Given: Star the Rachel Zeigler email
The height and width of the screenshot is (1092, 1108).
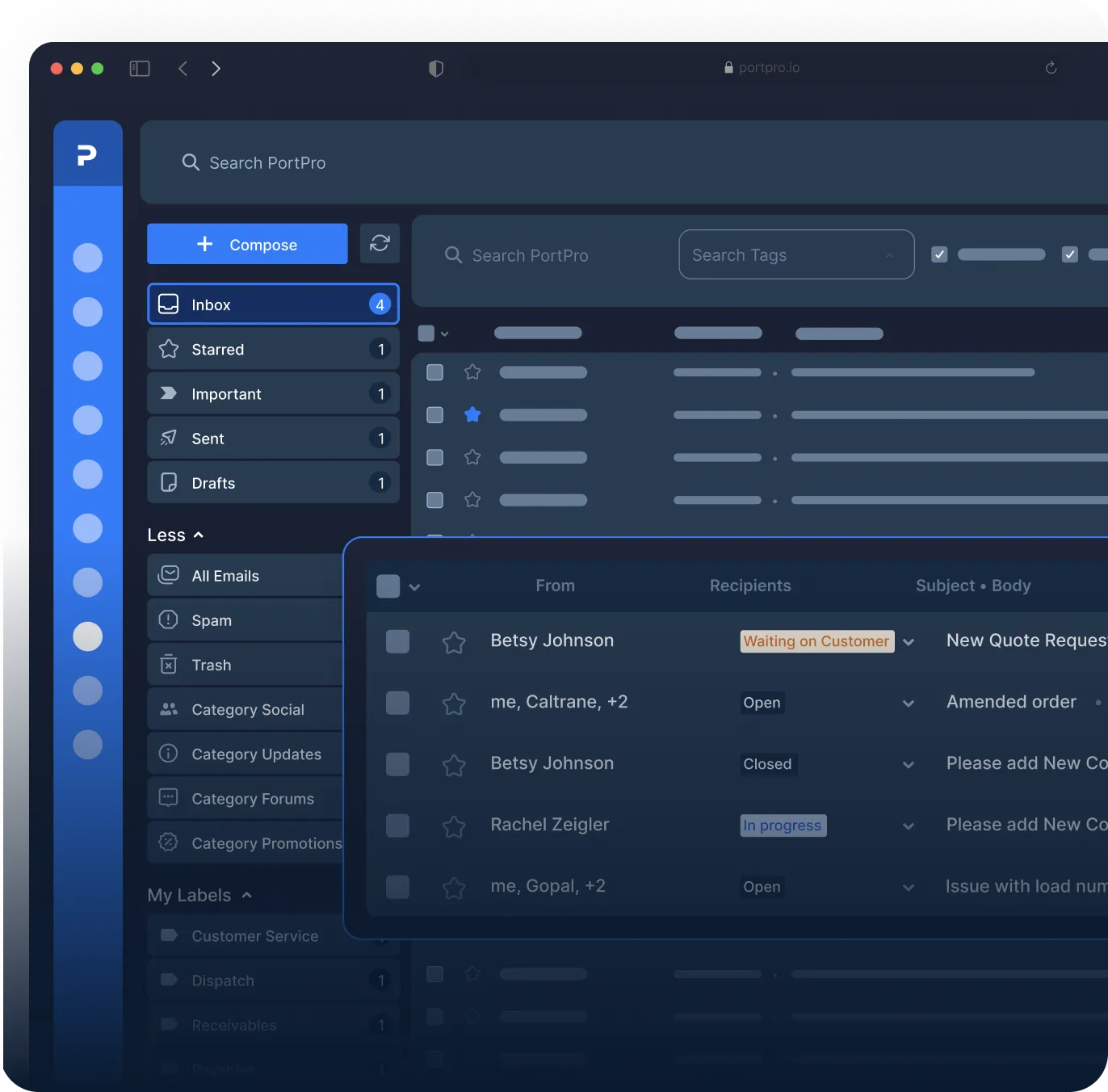Looking at the screenshot, I should point(454,825).
